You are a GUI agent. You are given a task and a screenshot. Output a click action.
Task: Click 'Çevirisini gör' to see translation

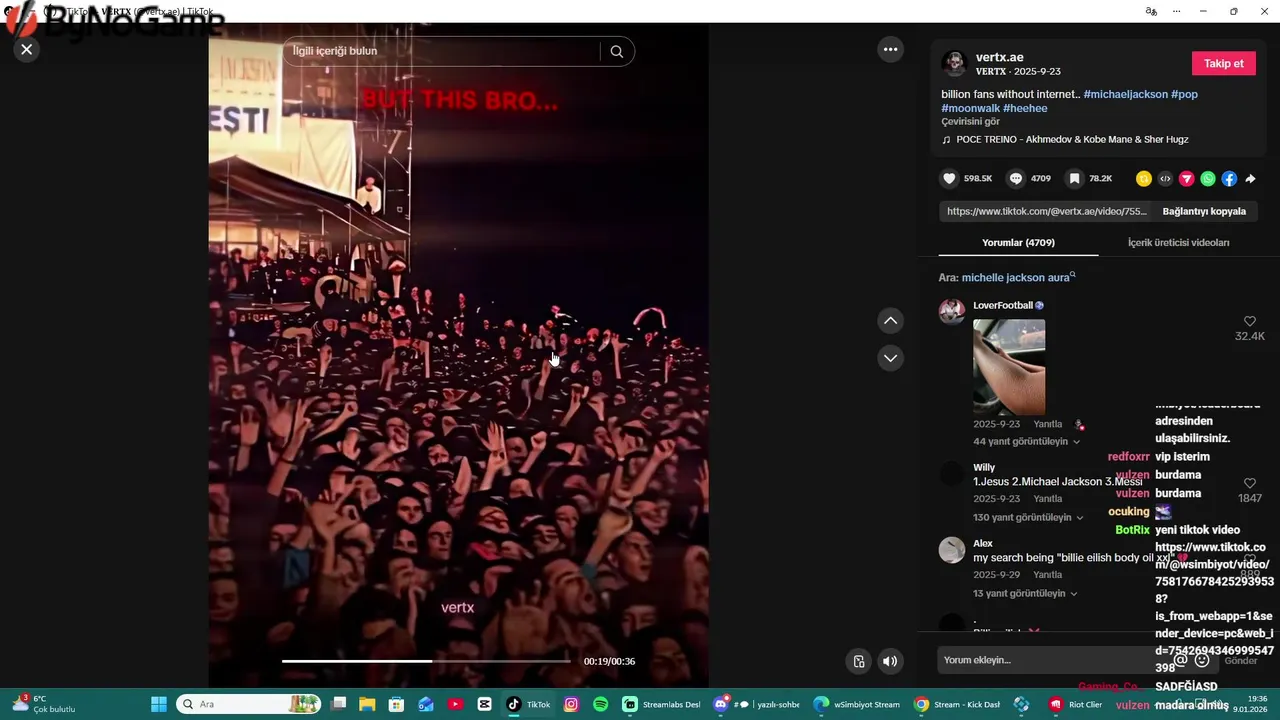coord(970,122)
